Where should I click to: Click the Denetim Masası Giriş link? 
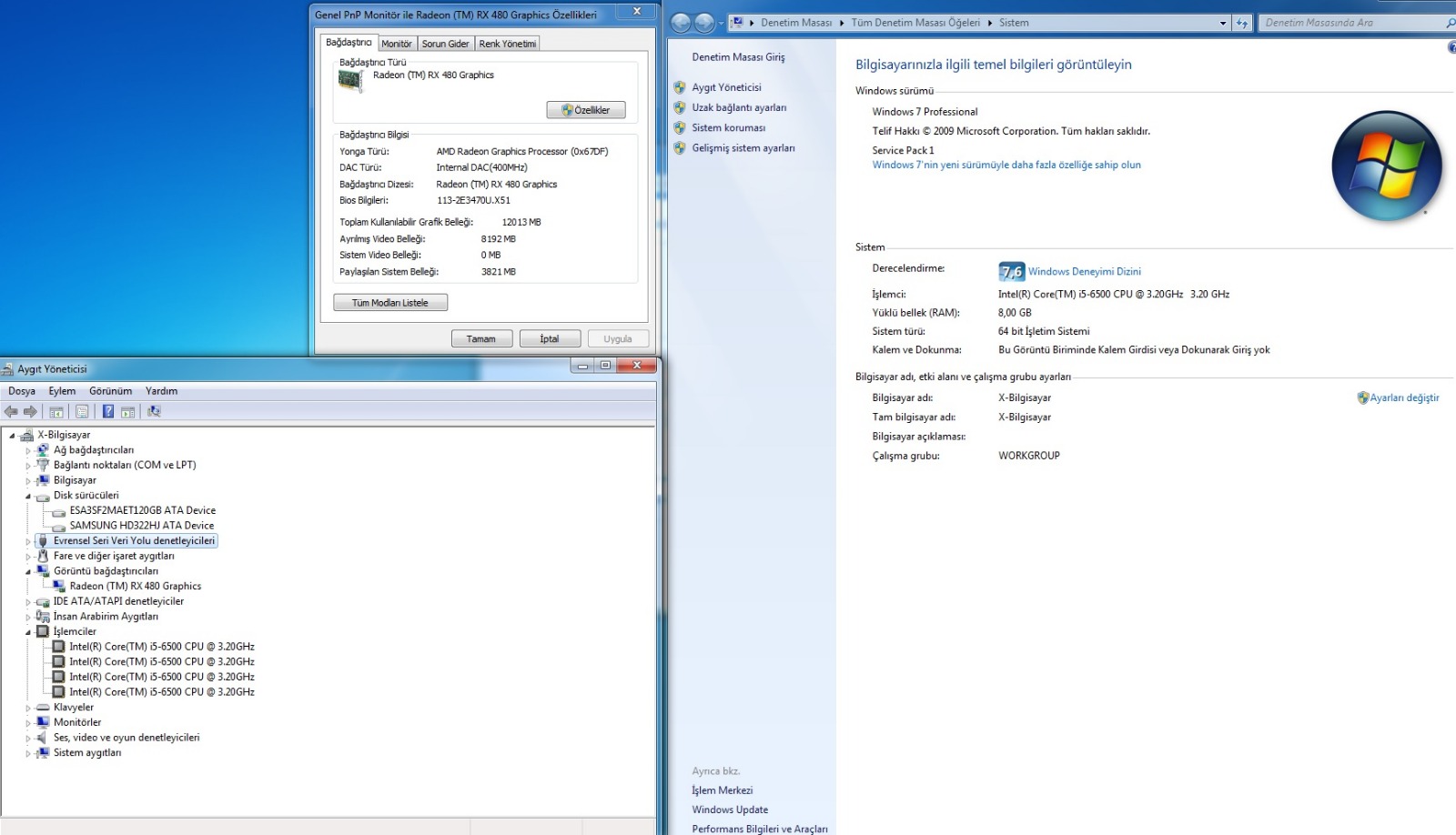click(738, 57)
